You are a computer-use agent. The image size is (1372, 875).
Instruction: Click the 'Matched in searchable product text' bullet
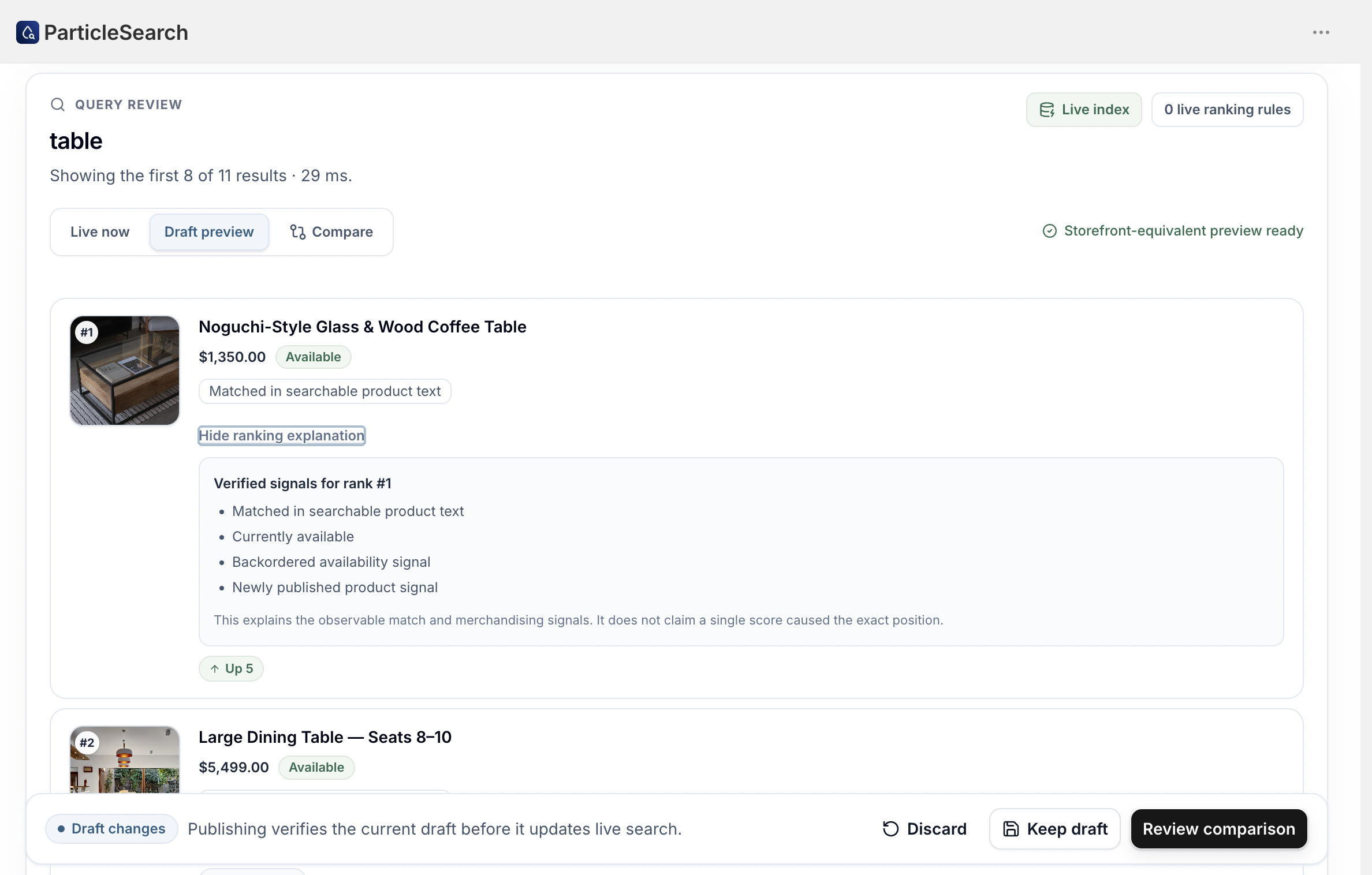[348, 511]
